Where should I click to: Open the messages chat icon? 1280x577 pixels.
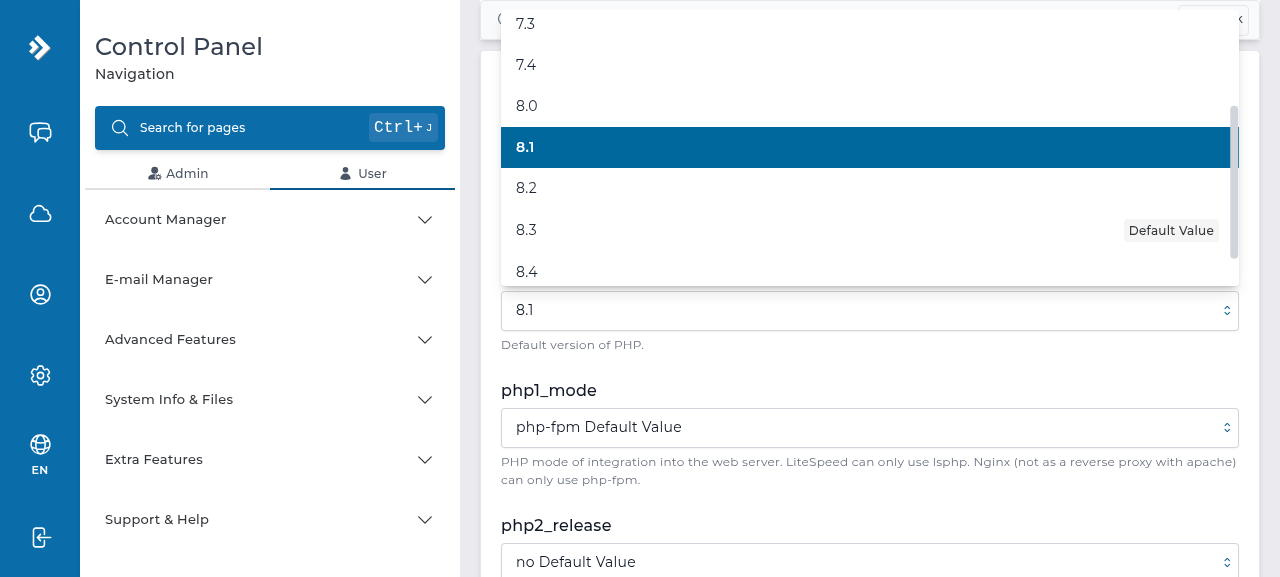pos(40,132)
